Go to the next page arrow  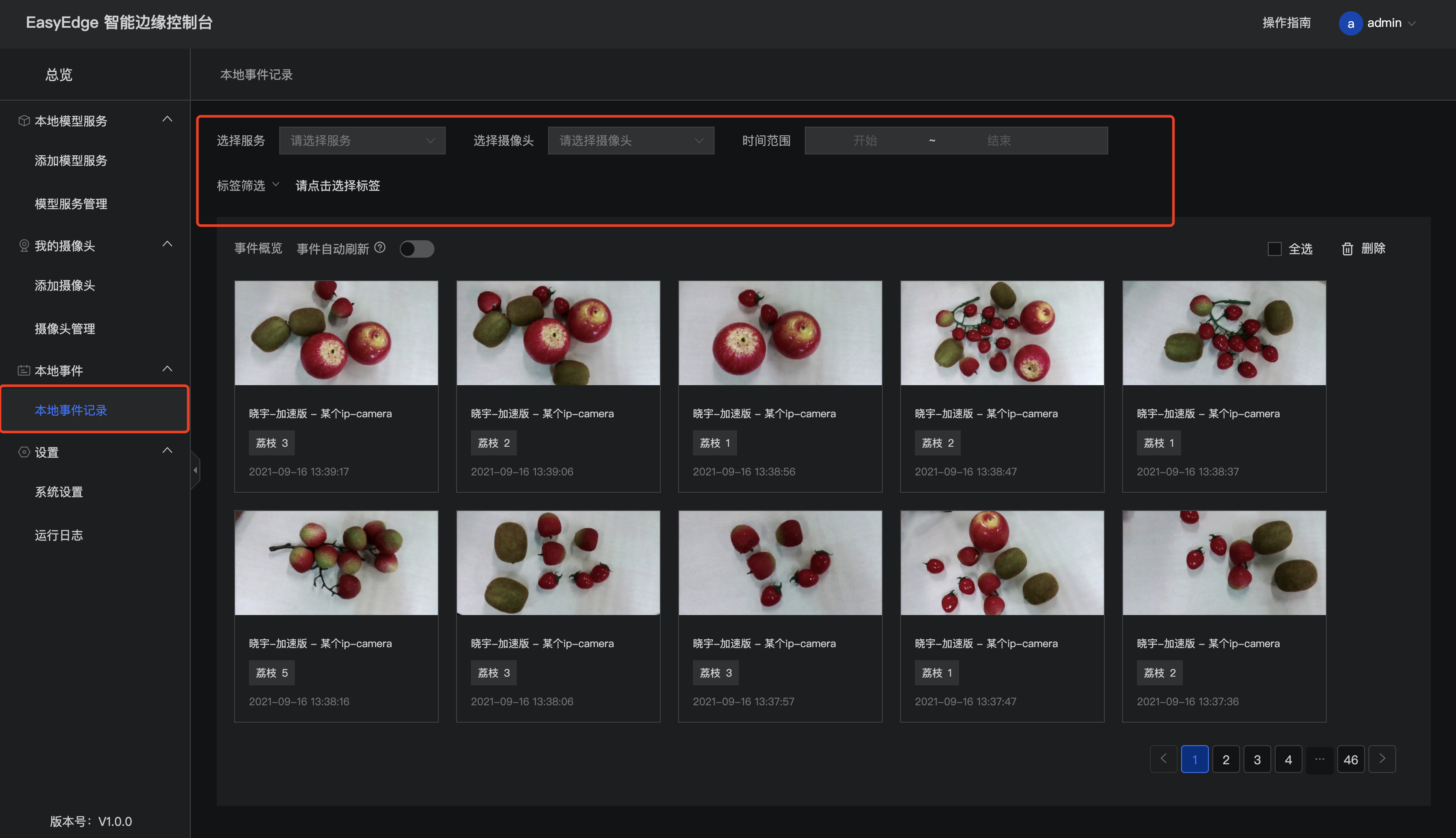tap(1382, 759)
